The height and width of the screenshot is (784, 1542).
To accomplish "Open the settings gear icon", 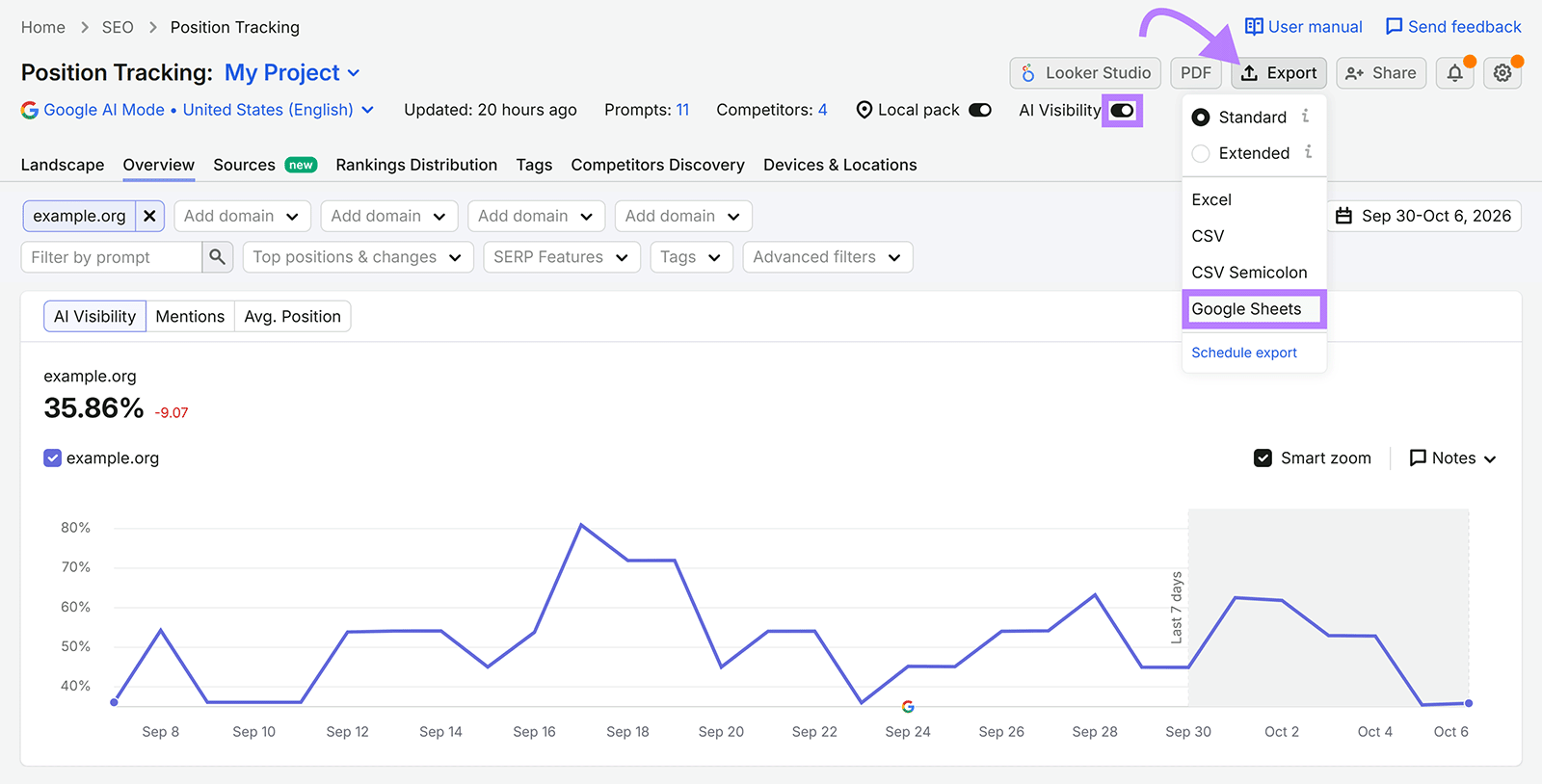I will 1502,73.
